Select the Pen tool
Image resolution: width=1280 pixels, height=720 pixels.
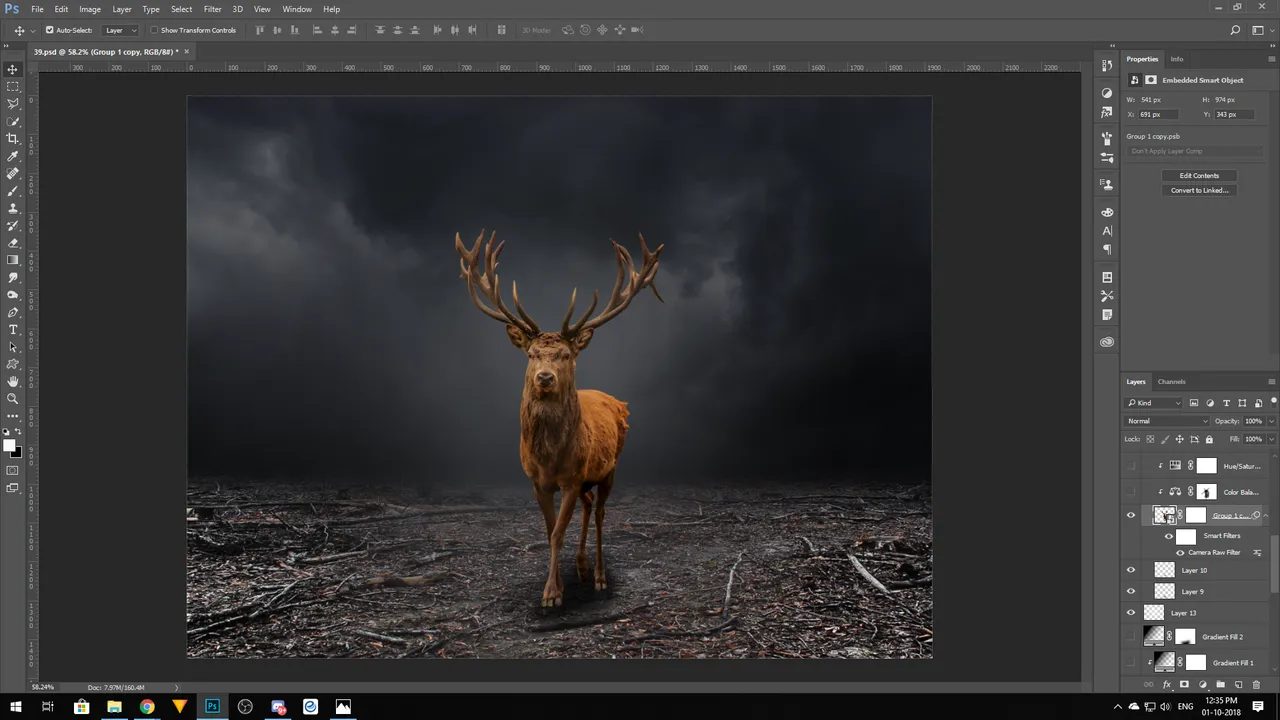(13, 312)
